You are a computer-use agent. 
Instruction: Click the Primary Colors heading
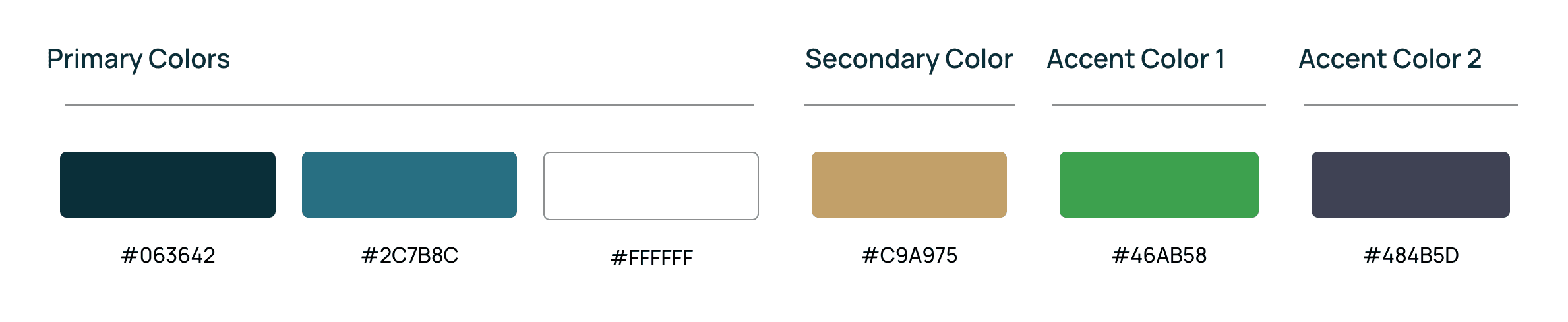coord(138,59)
